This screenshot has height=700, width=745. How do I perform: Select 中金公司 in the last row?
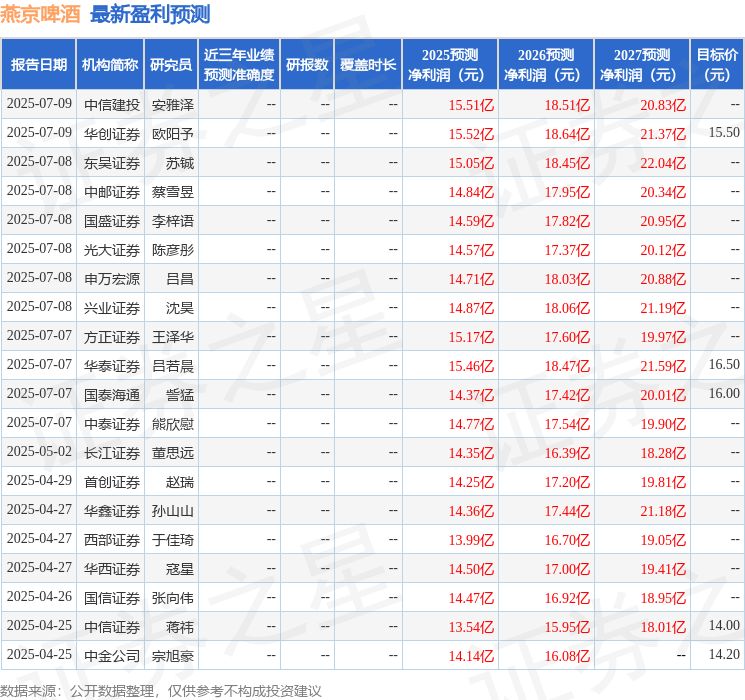click(112, 656)
